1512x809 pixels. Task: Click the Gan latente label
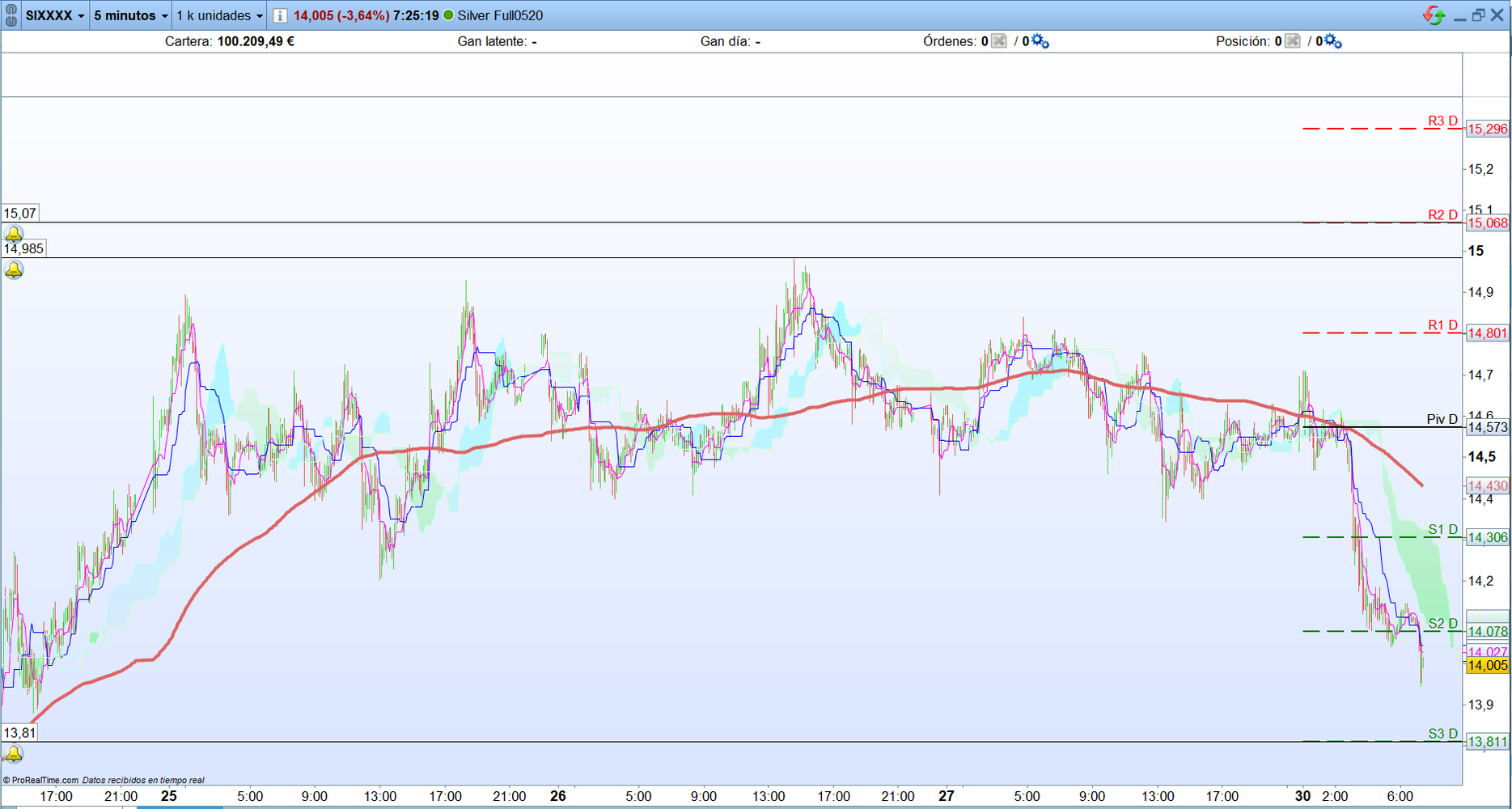[x=492, y=41]
